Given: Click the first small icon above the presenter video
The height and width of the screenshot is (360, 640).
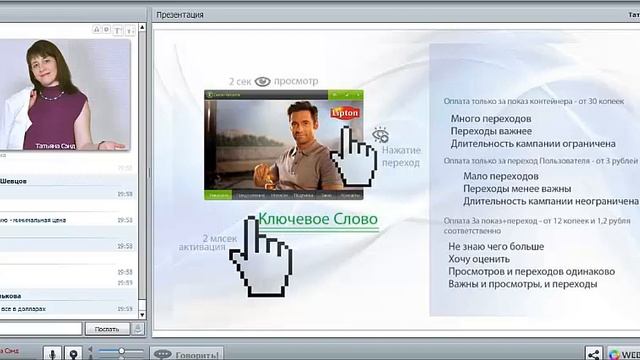Looking at the screenshot, I should click(96, 29).
